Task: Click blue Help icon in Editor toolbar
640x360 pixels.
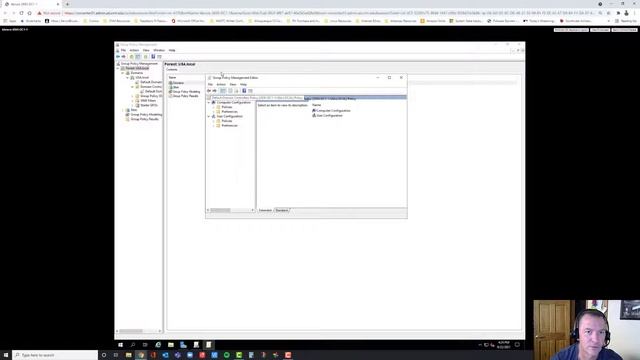Action: [244, 91]
